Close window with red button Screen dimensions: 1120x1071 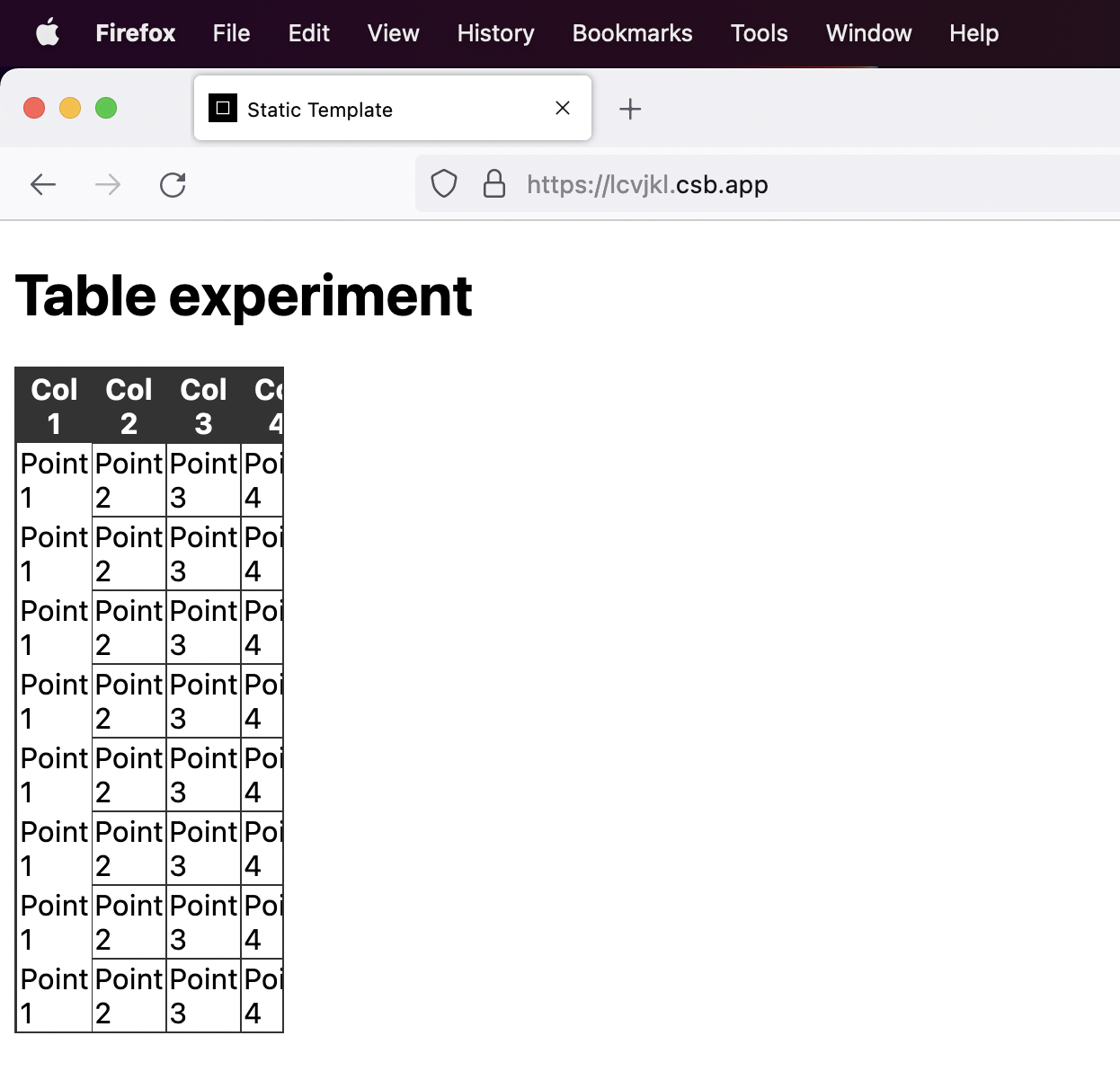[x=34, y=108]
